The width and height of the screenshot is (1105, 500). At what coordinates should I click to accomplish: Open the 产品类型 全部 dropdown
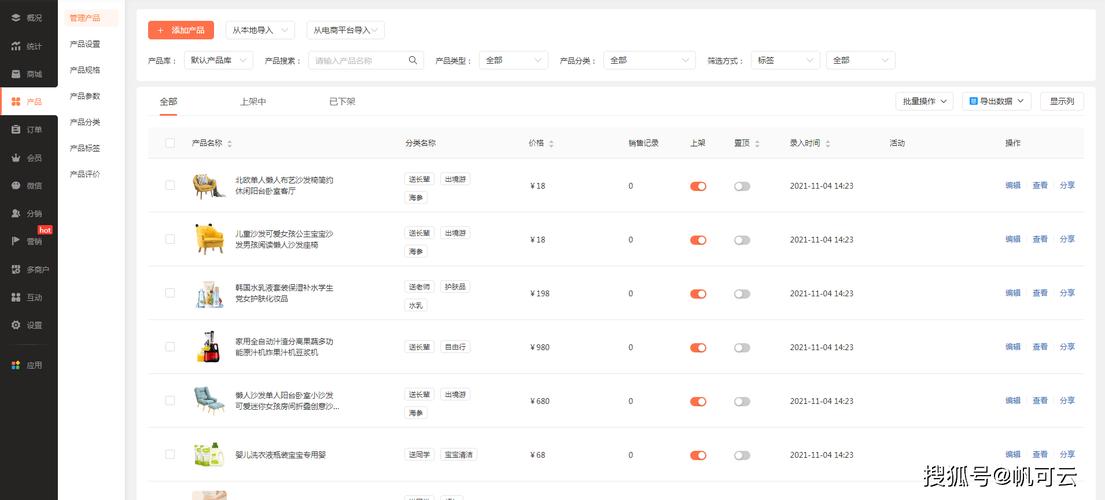point(514,61)
